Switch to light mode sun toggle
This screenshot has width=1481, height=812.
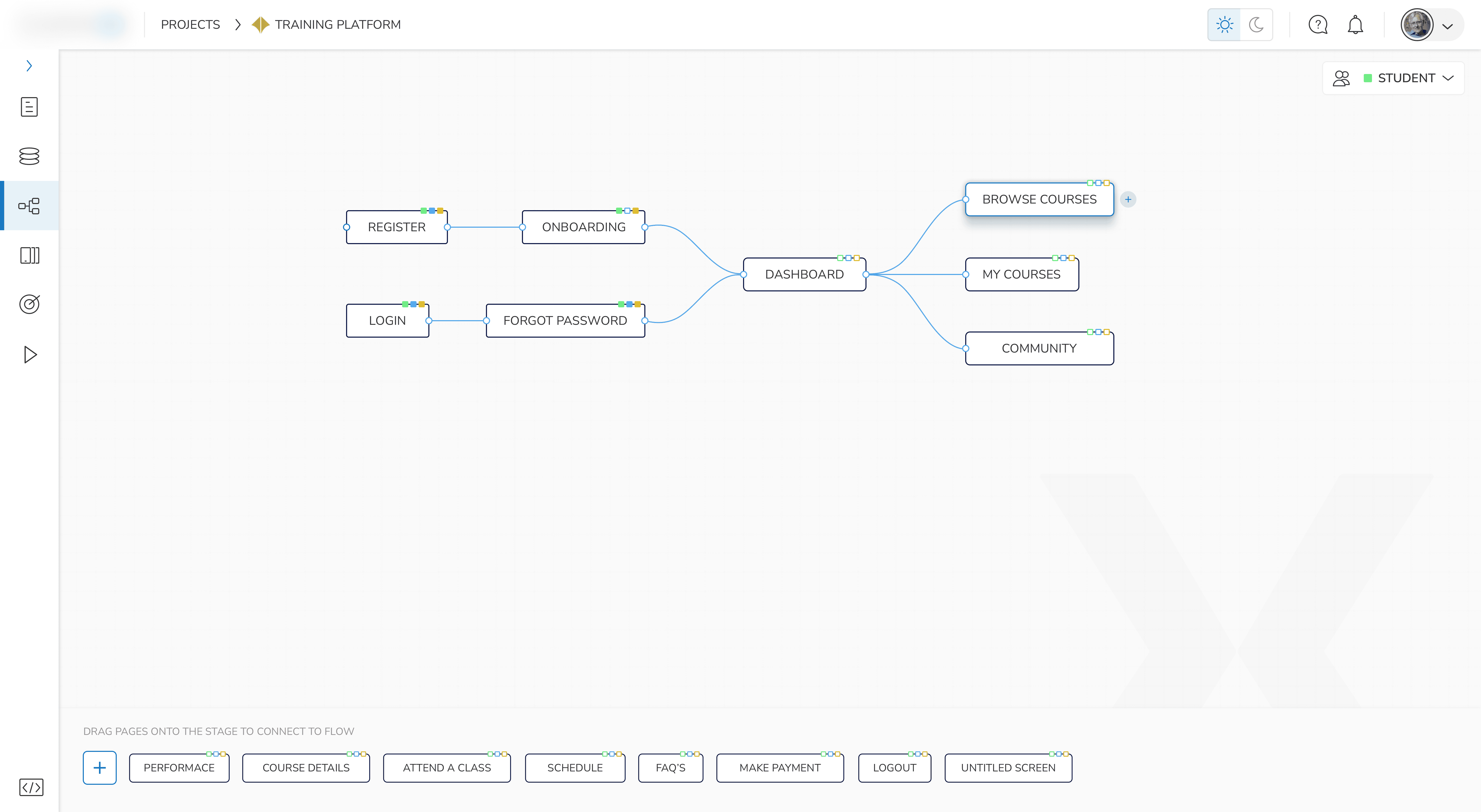[1225, 25]
